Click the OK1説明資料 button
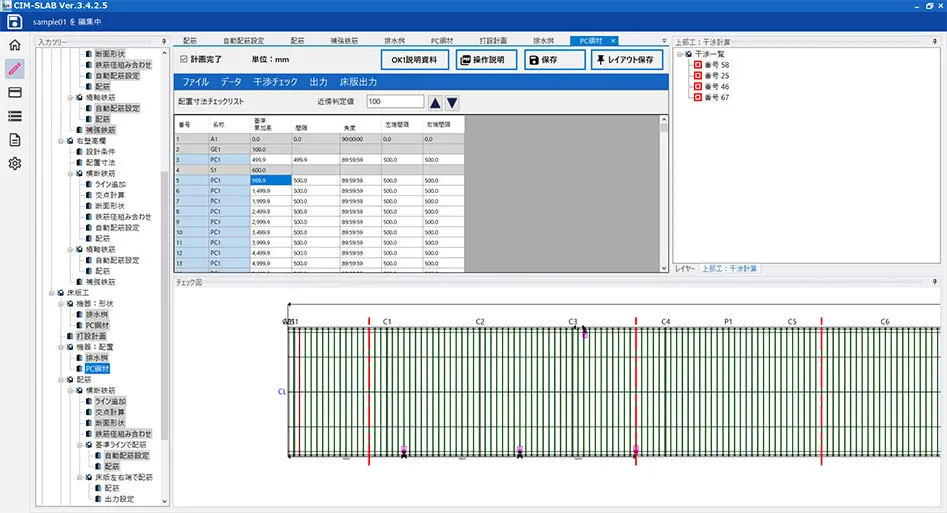The height and width of the screenshot is (513, 947). (x=414, y=60)
